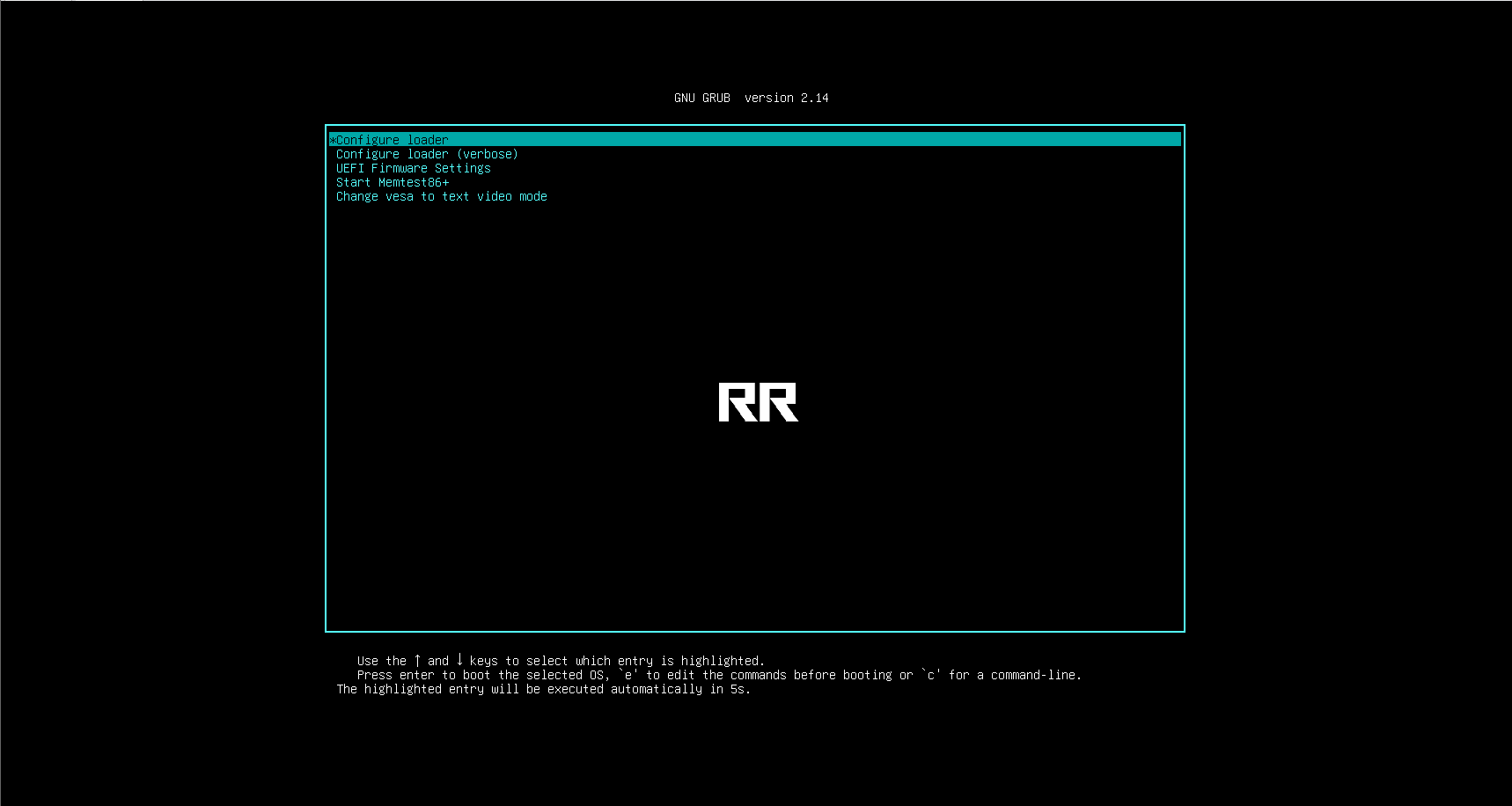1512x806 pixels.
Task: Click the asterisk marker beside Configure loader
Action: click(333, 140)
